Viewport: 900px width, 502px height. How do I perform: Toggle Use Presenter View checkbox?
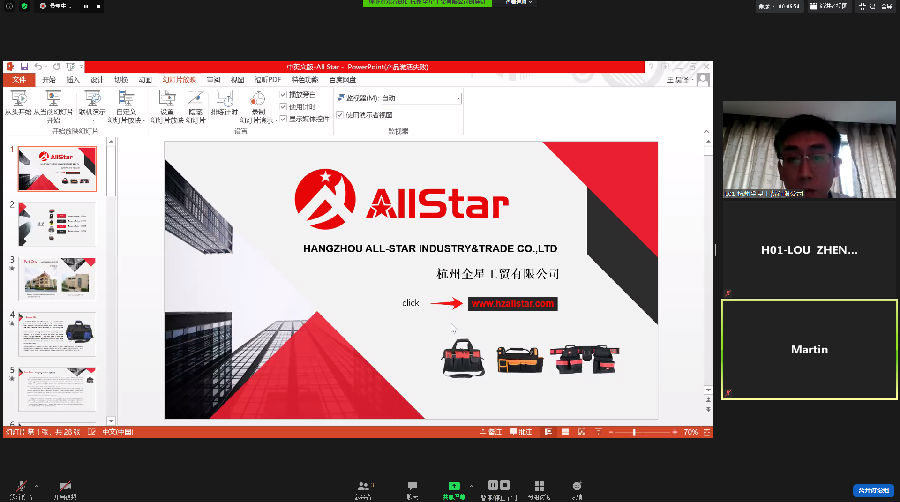(340, 115)
